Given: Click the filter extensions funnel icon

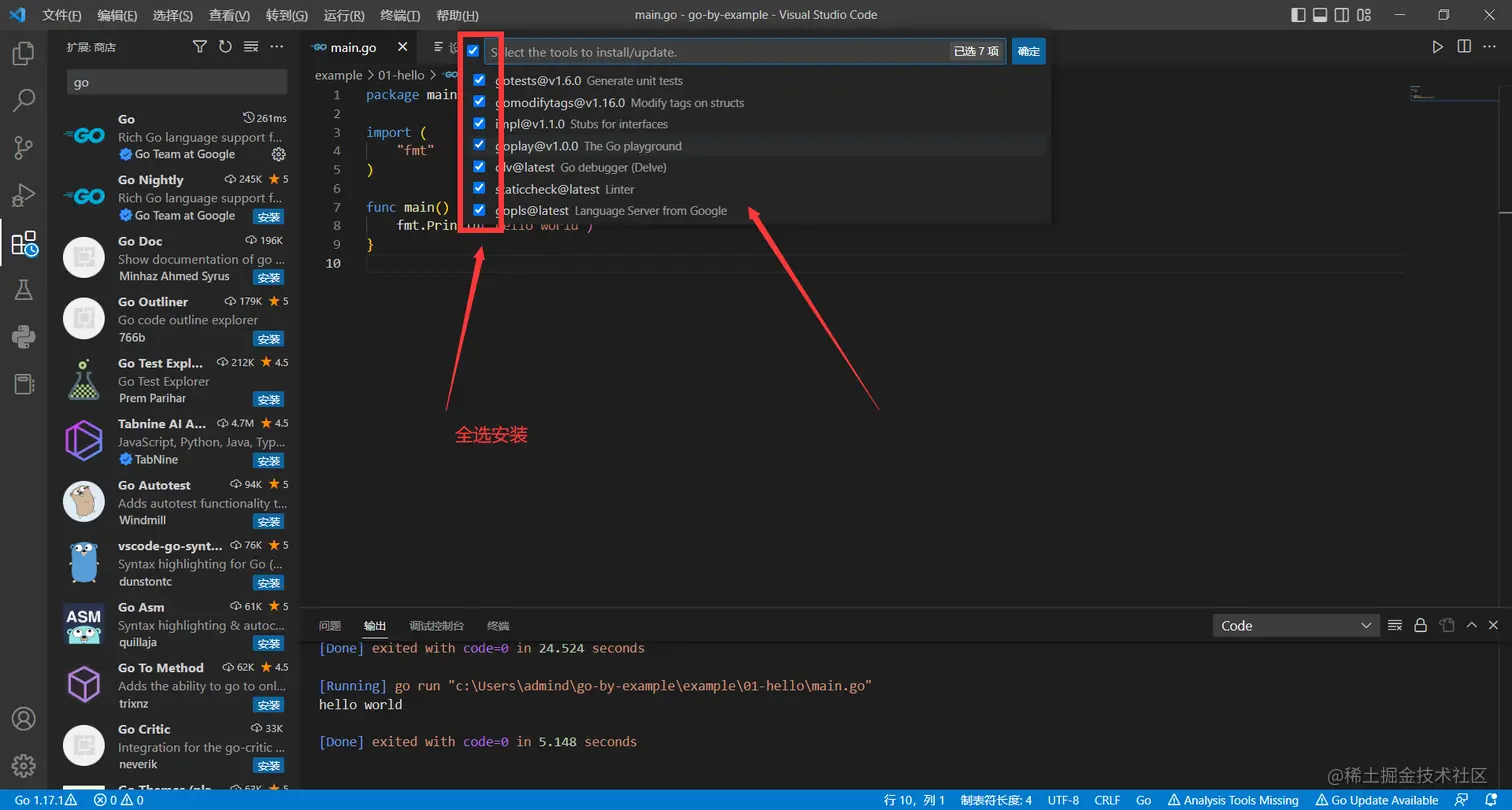Looking at the screenshot, I should [x=199, y=47].
